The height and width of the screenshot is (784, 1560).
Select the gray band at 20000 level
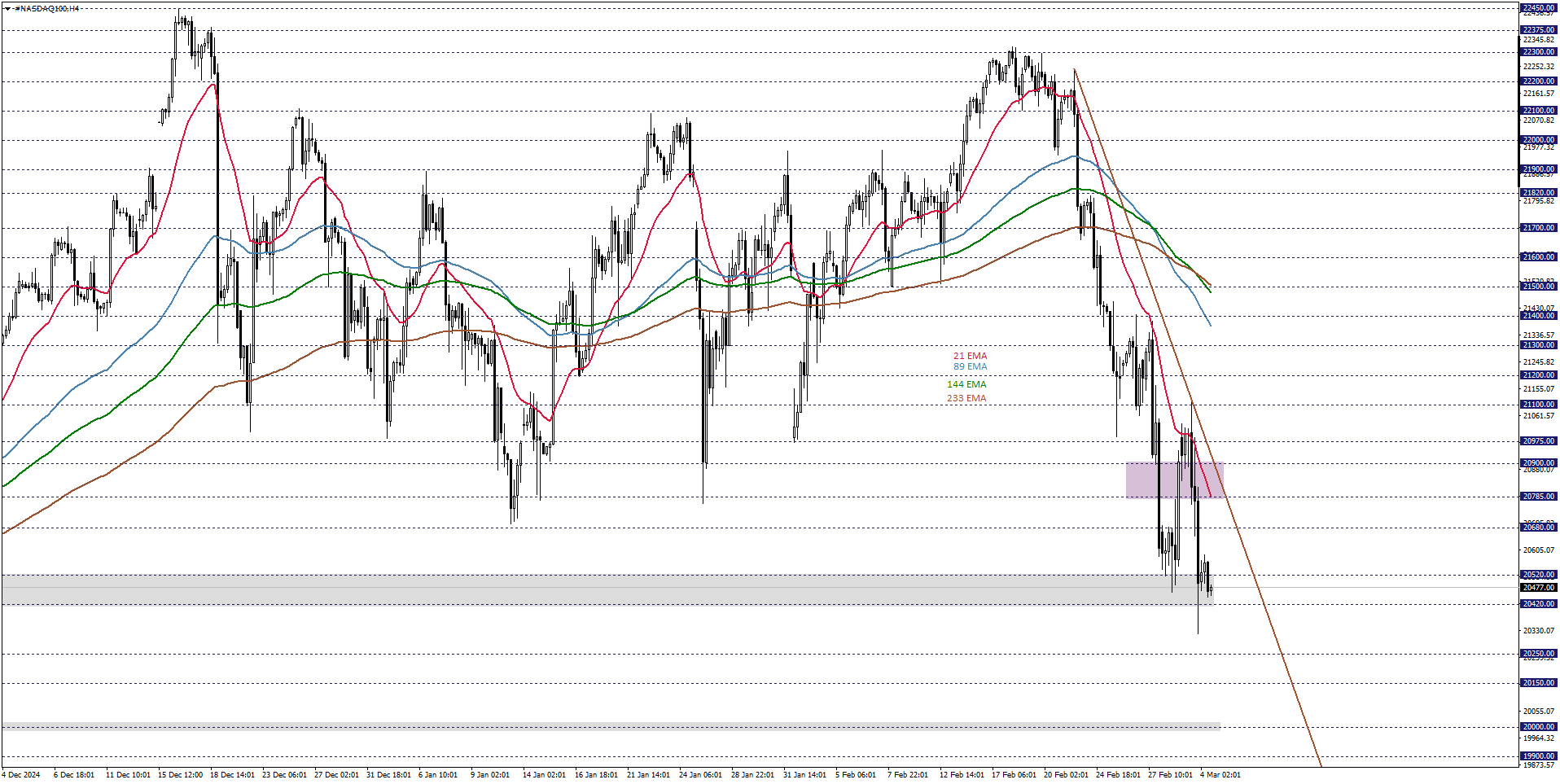pos(611,727)
